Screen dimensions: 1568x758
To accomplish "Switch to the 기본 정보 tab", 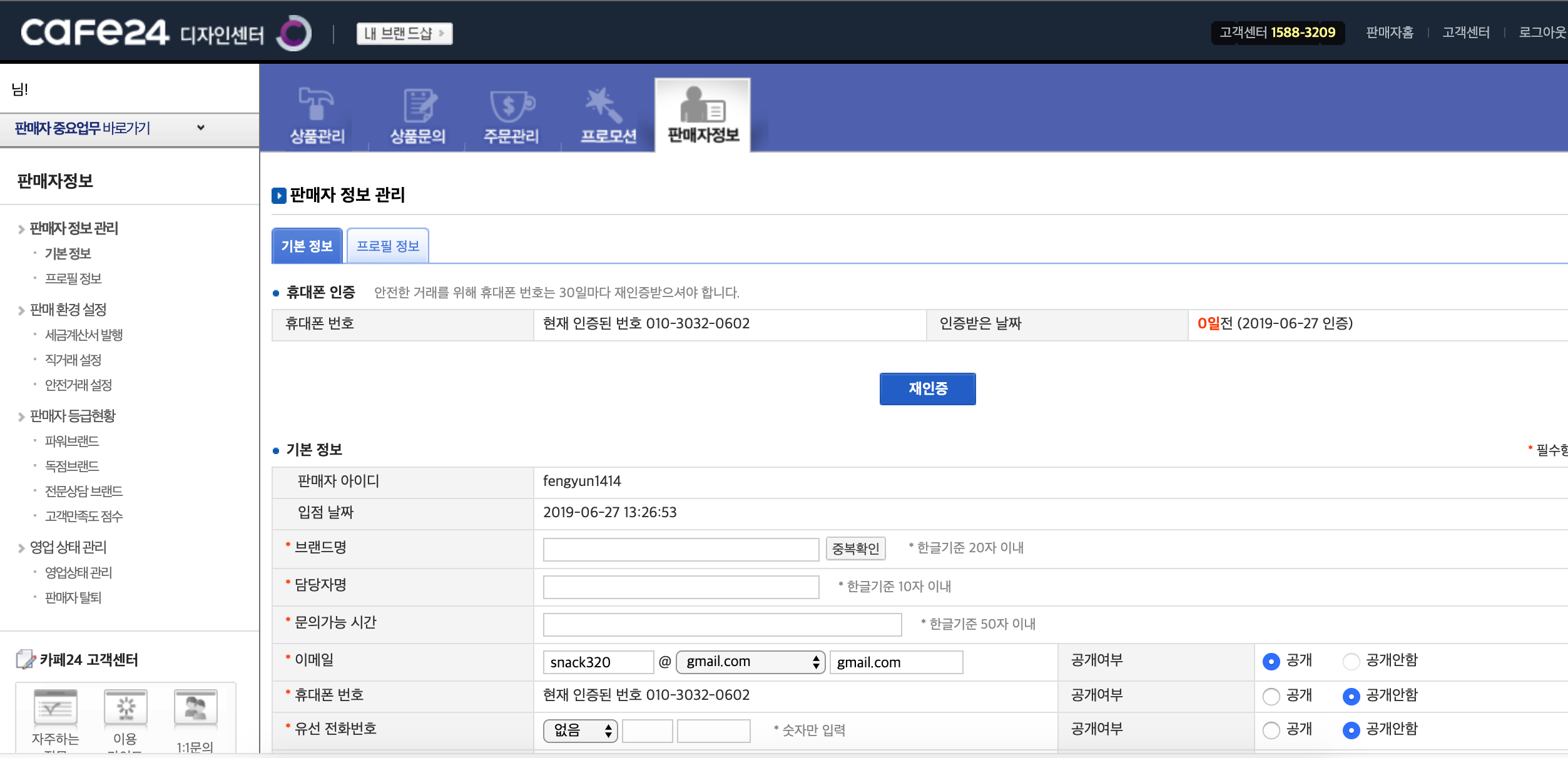I will [307, 246].
